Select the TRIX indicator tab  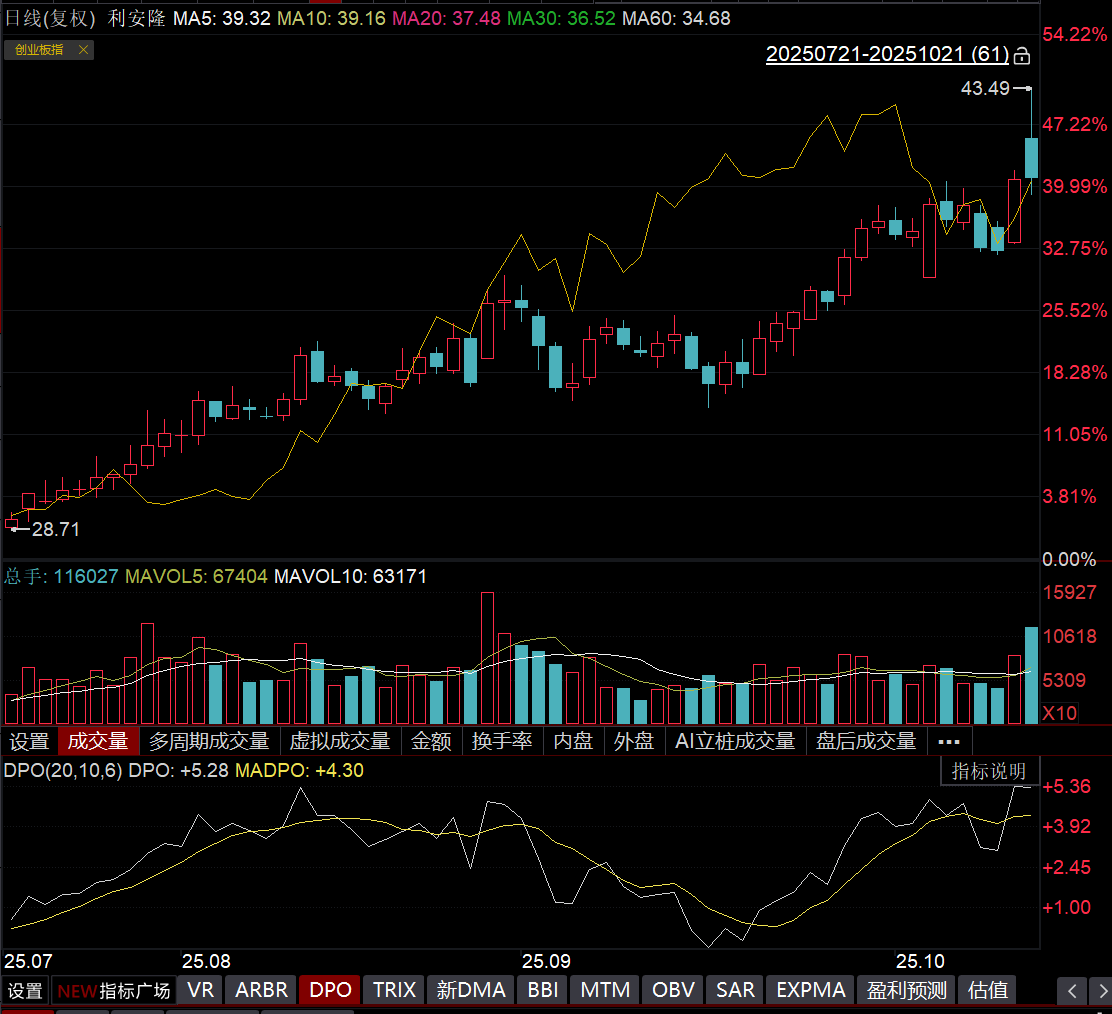pyautogui.click(x=394, y=990)
